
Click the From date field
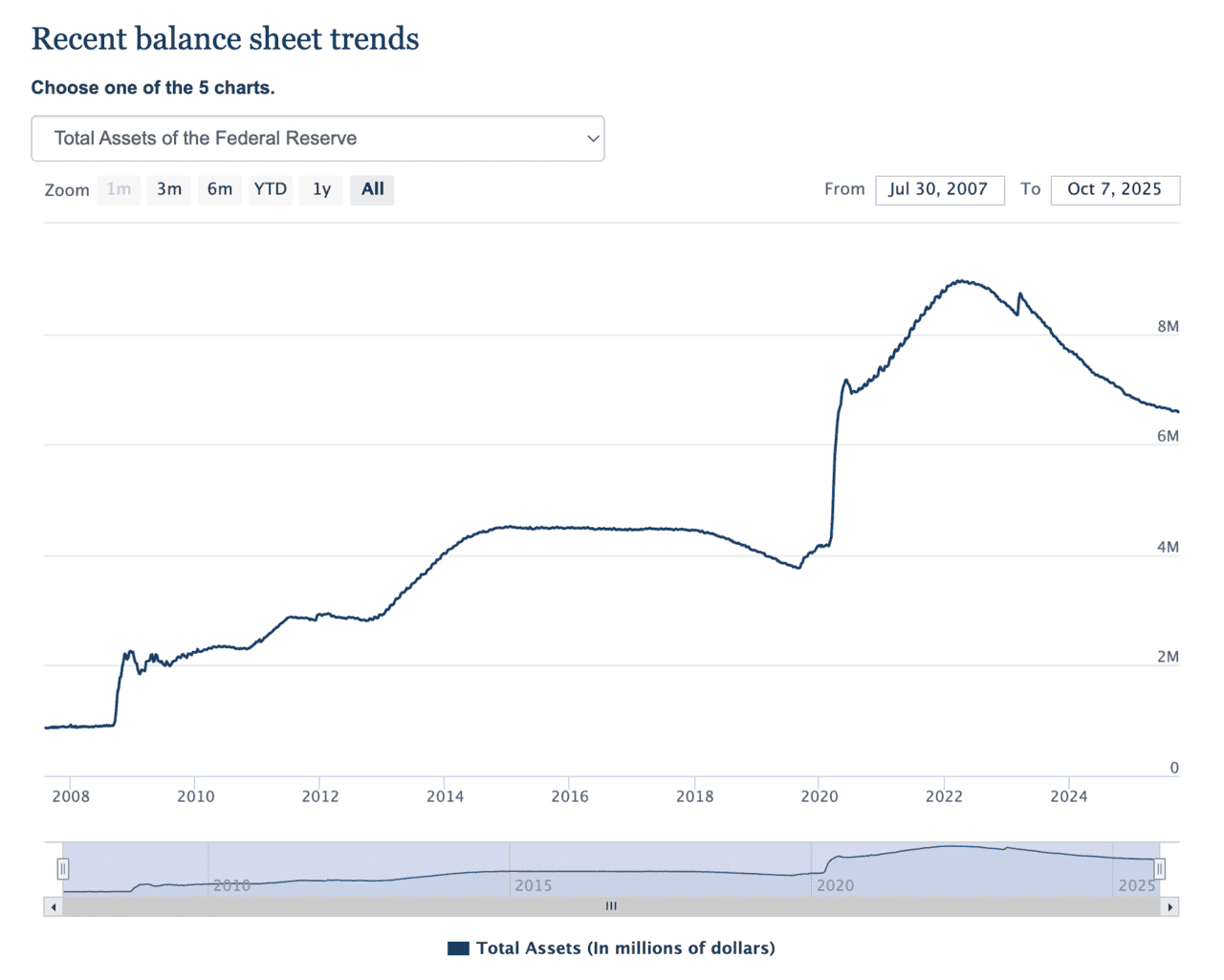pos(939,189)
